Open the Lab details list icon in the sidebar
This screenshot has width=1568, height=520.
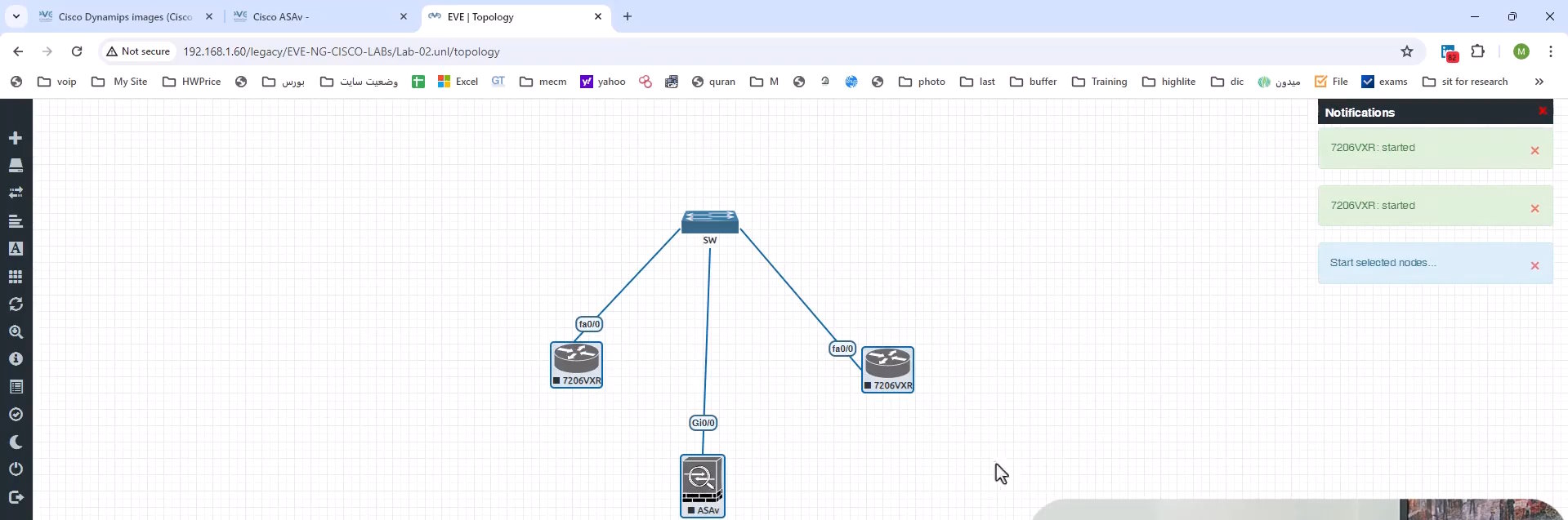click(x=16, y=387)
